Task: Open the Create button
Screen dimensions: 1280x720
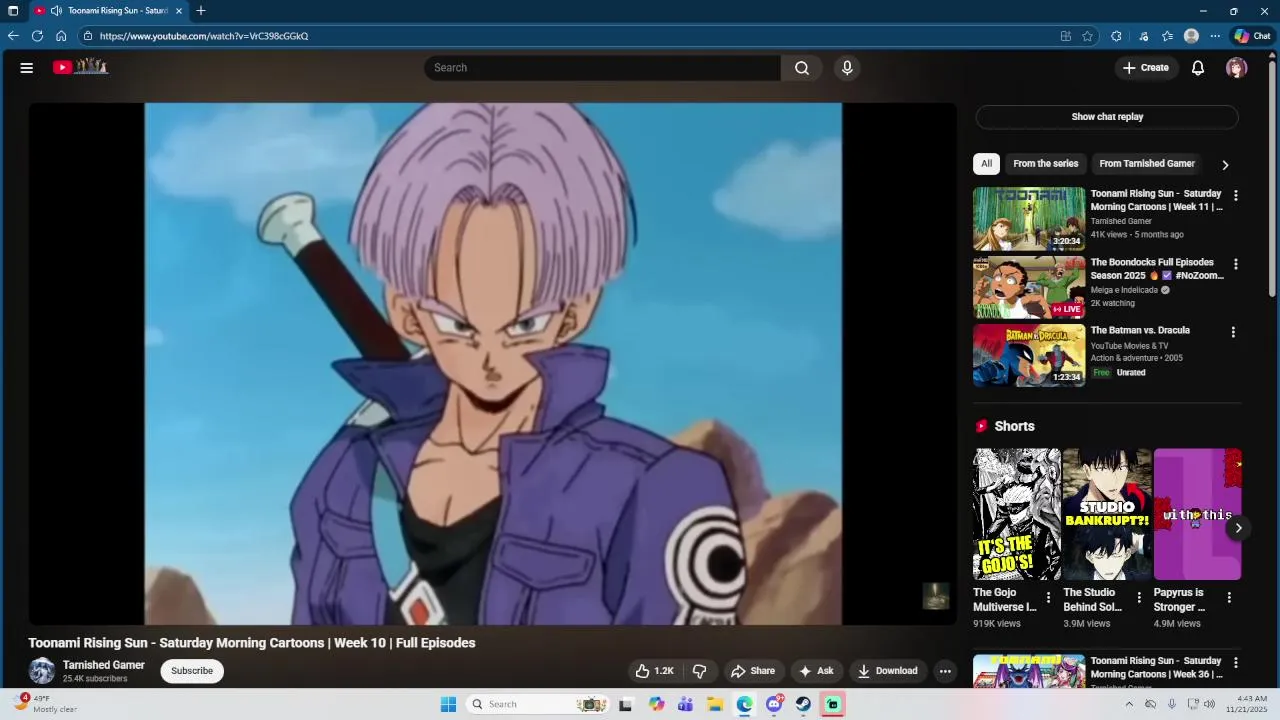Action: (x=1146, y=68)
